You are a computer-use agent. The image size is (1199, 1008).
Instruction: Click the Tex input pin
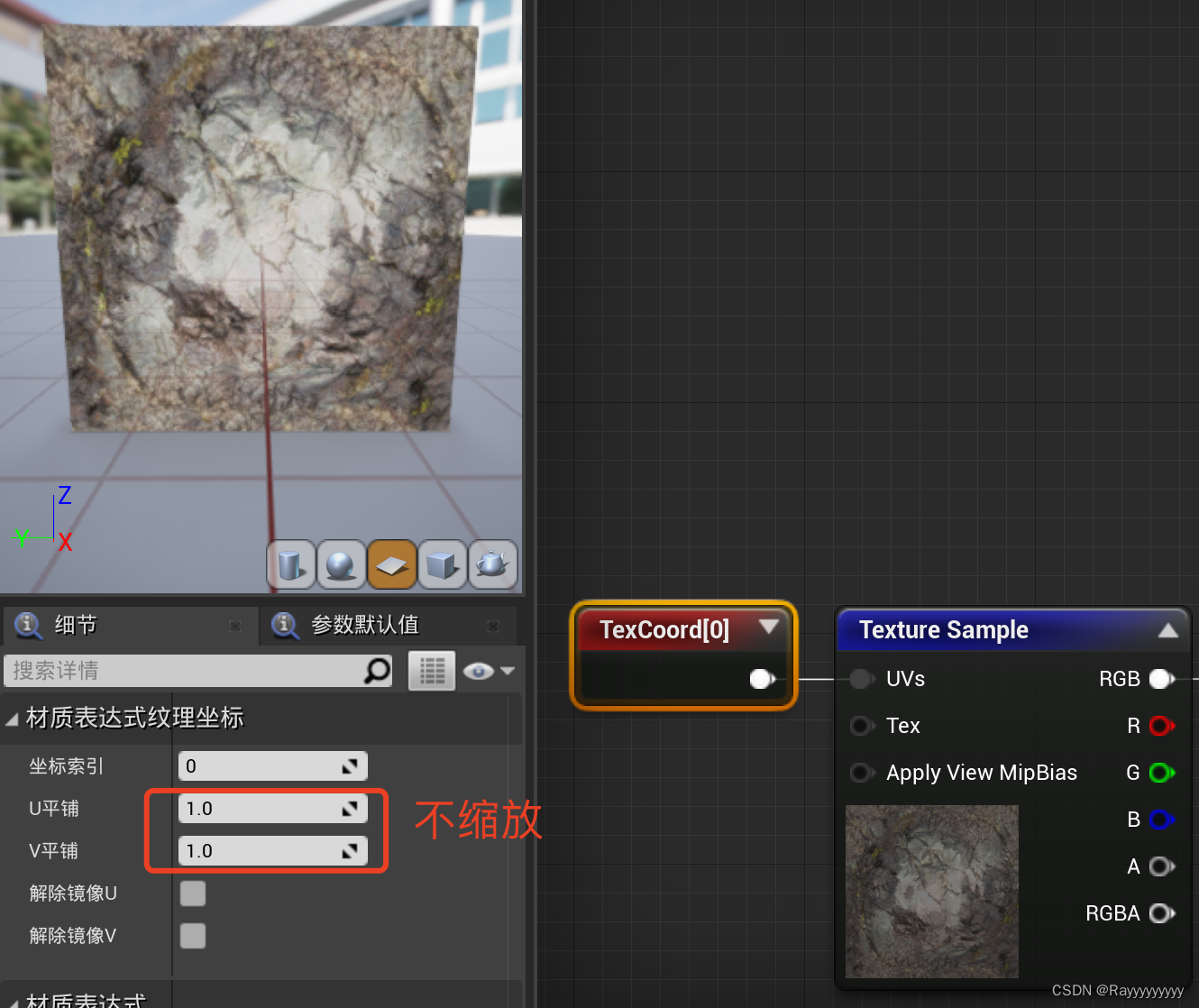tap(862, 725)
